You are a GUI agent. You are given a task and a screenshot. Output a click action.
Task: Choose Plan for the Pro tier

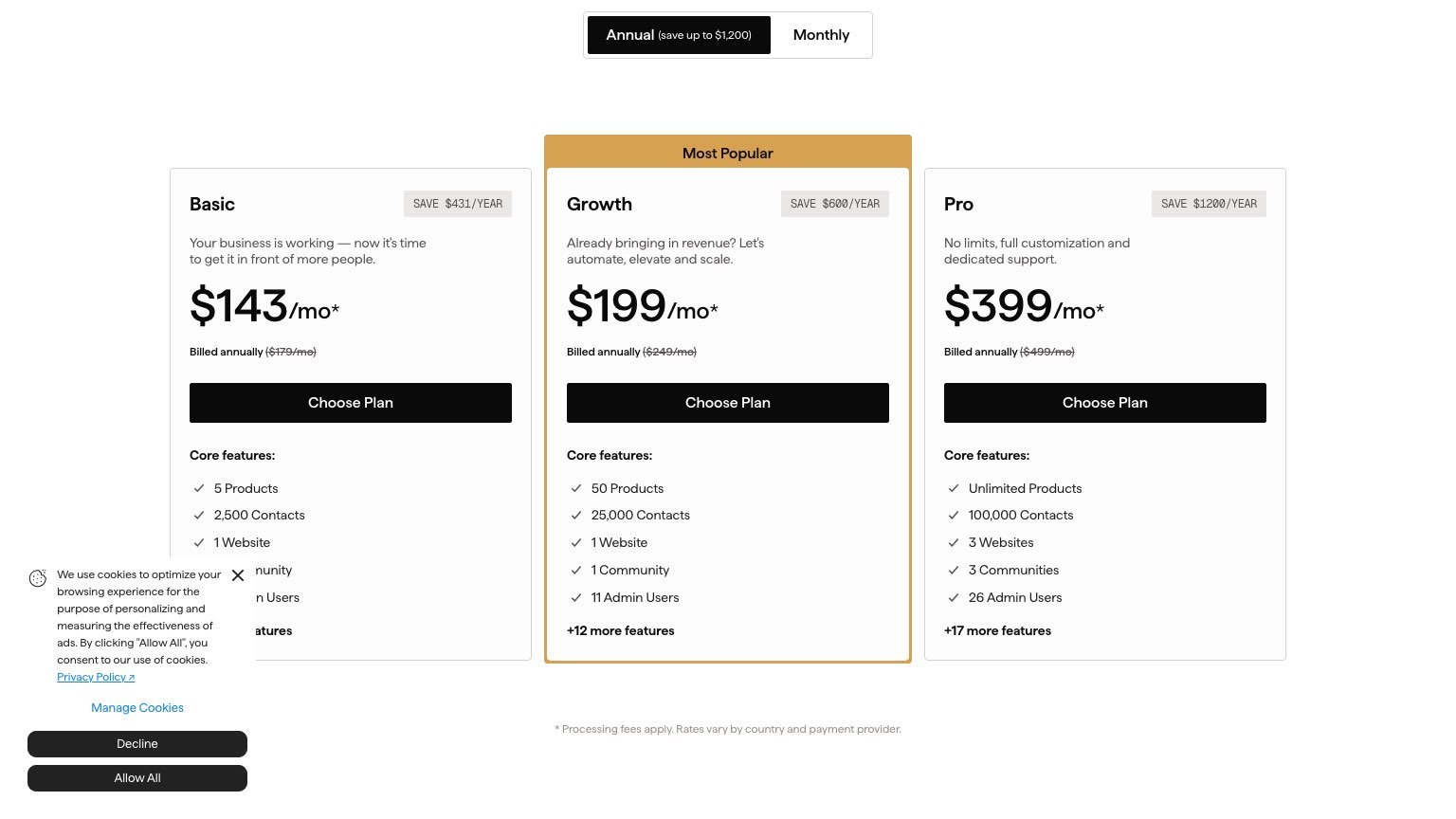point(1104,403)
